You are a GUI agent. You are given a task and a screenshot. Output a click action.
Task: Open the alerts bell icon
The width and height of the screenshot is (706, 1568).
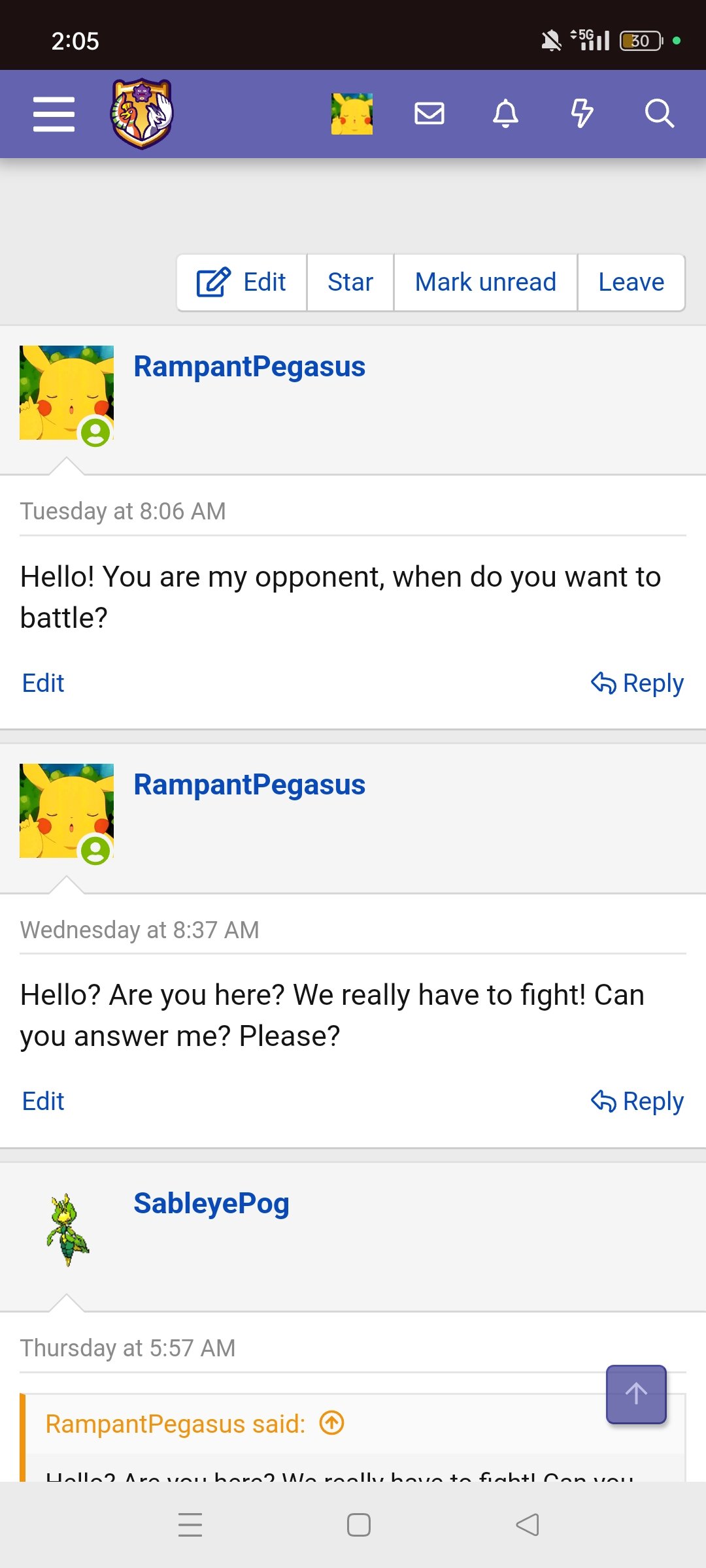click(x=505, y=114)
